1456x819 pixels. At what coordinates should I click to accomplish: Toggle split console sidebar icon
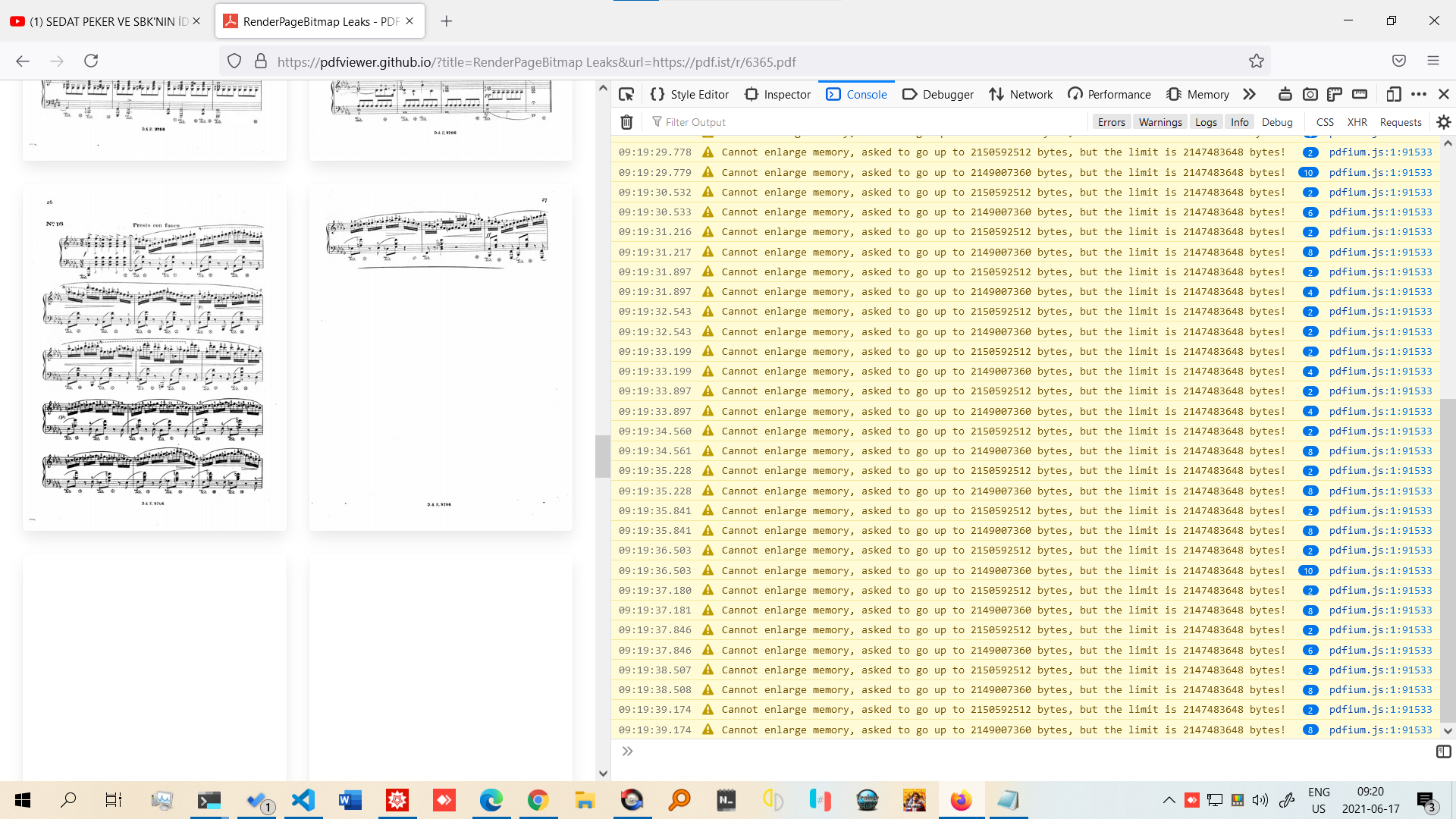pyautogui.click(x=1443, y=752)
